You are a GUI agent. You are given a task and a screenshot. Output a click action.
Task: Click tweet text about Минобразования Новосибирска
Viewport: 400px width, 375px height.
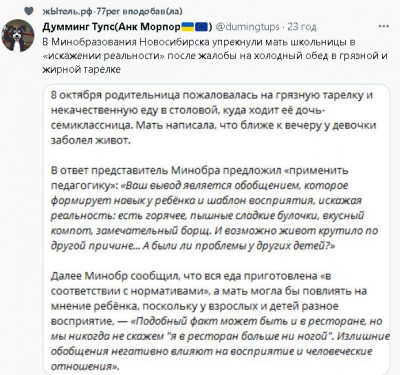(215, 56)
